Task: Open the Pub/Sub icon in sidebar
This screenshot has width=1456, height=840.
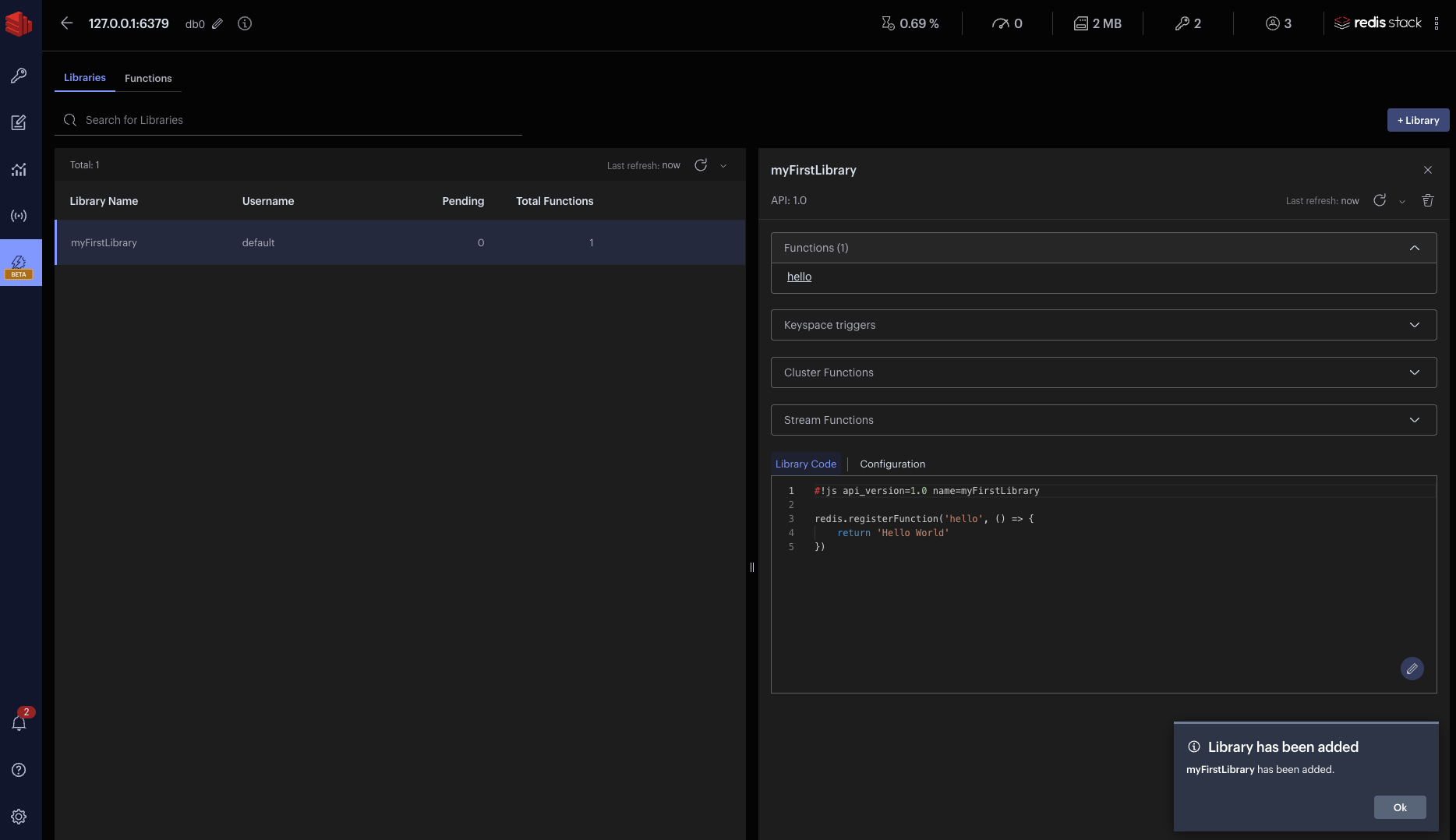Action: (x=19, y=216)
